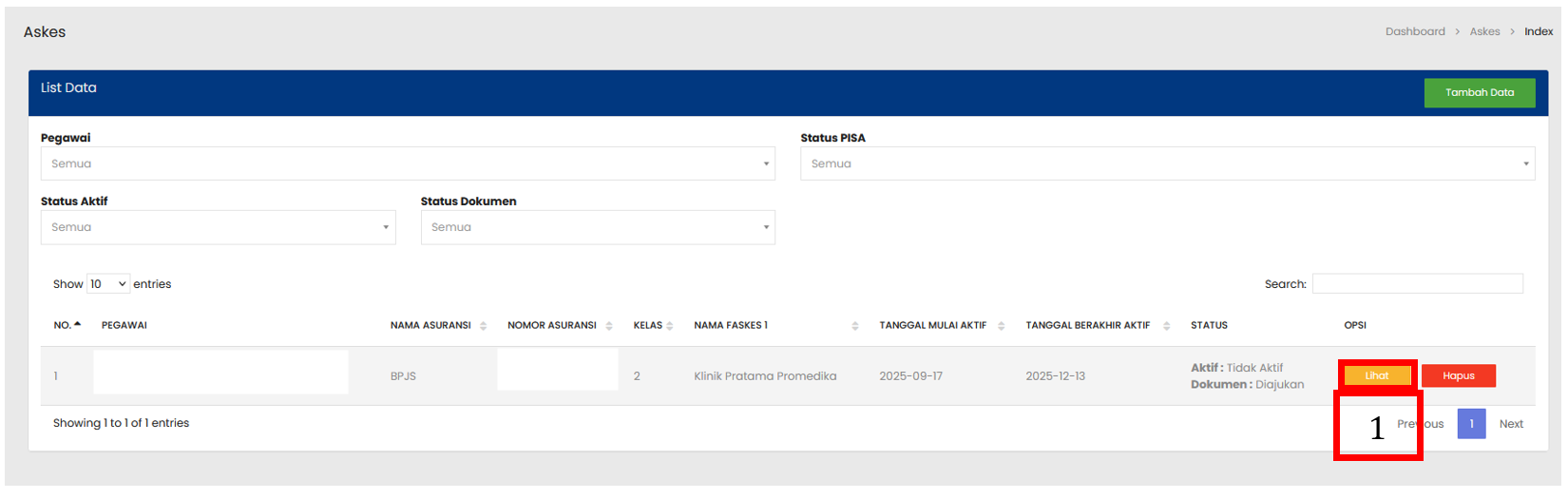This screenshot has width=1568, height=499.
Task: Sort by Tanggal Mulai Aktif icon
Action: click(1002, 326)
